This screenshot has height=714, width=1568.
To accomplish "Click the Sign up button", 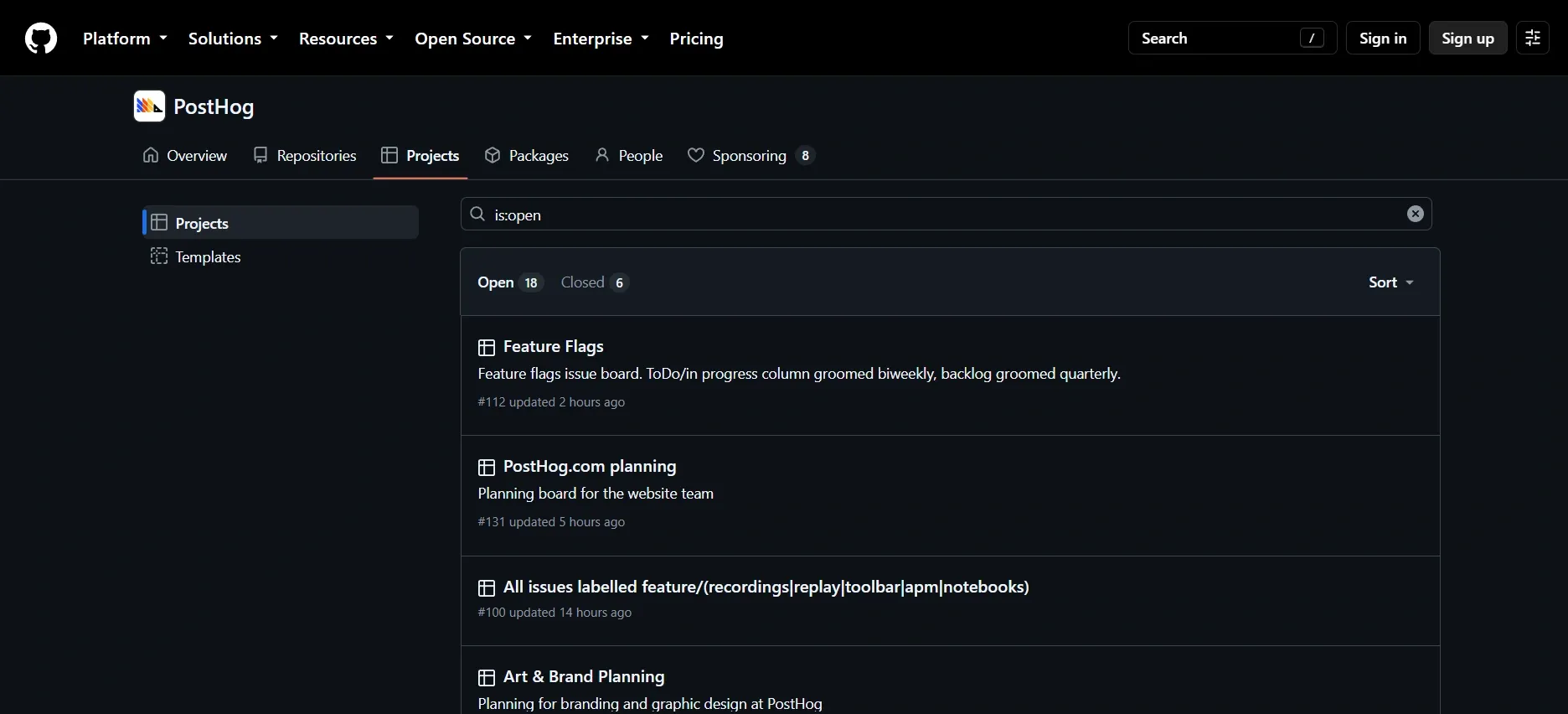I will 1467,39.
